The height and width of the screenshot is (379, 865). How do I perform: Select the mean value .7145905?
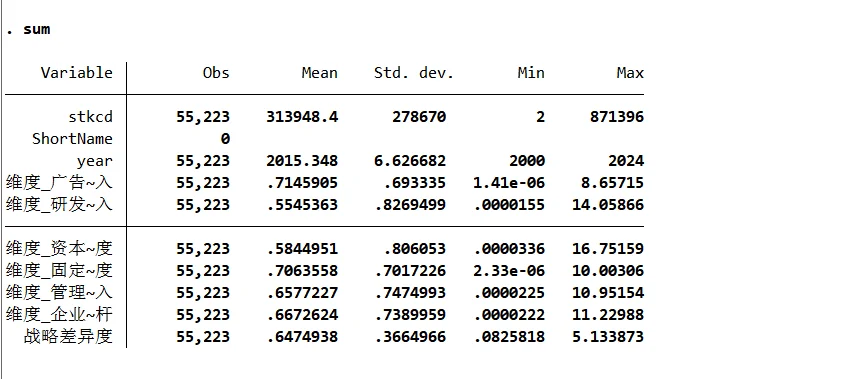click(302, 183)
